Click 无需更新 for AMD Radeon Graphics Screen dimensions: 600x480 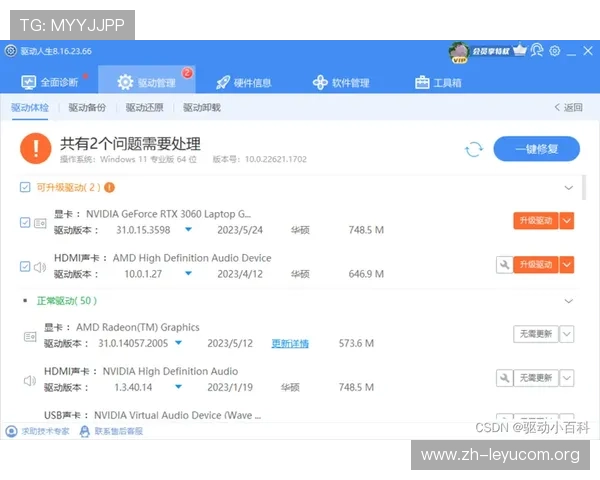point(536,334)
